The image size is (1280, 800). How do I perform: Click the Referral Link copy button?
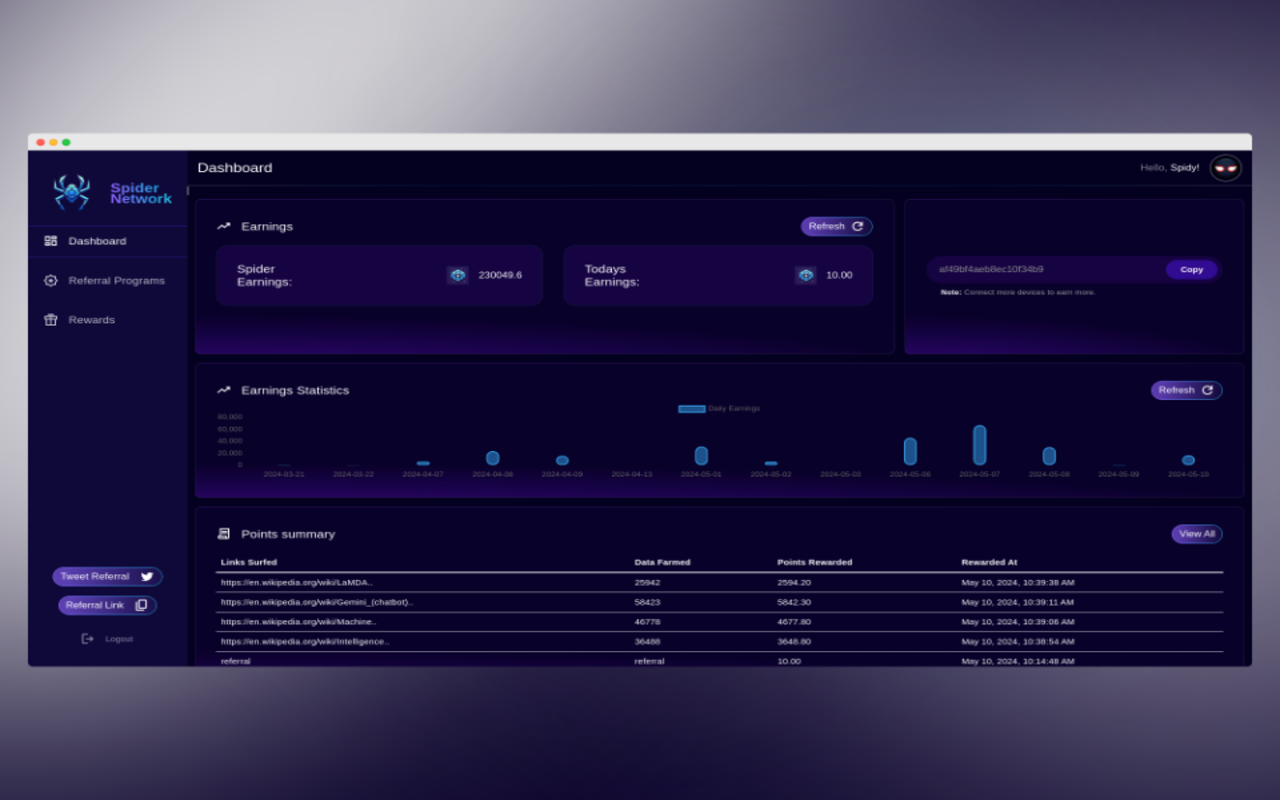(x=107, y=605)
